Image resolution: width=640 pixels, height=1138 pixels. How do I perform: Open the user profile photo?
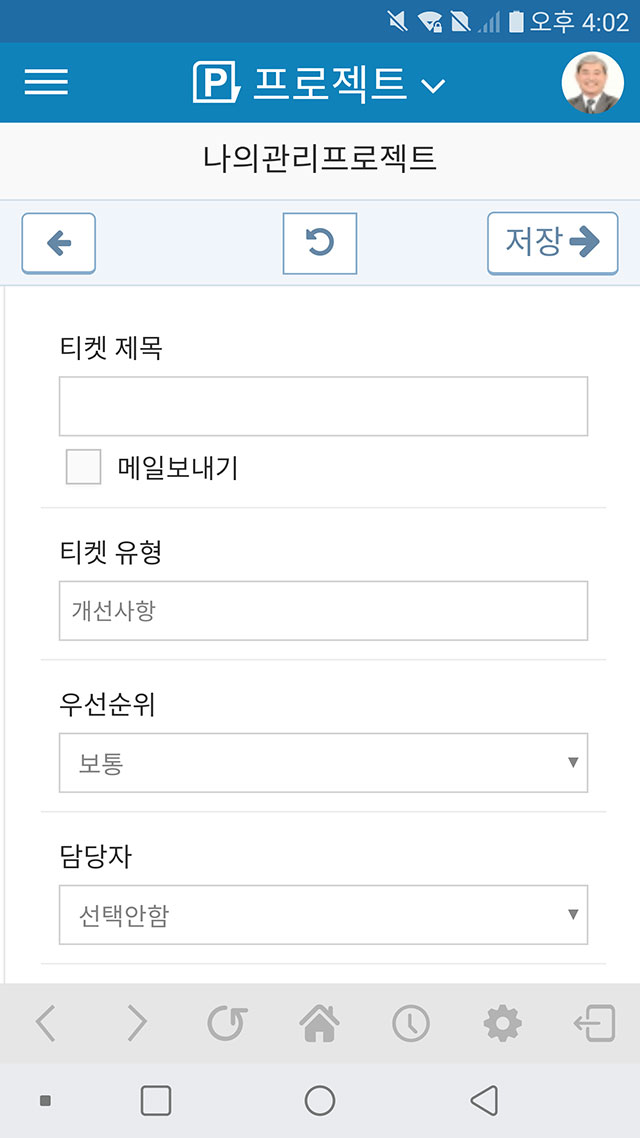[x=593, y=82]
